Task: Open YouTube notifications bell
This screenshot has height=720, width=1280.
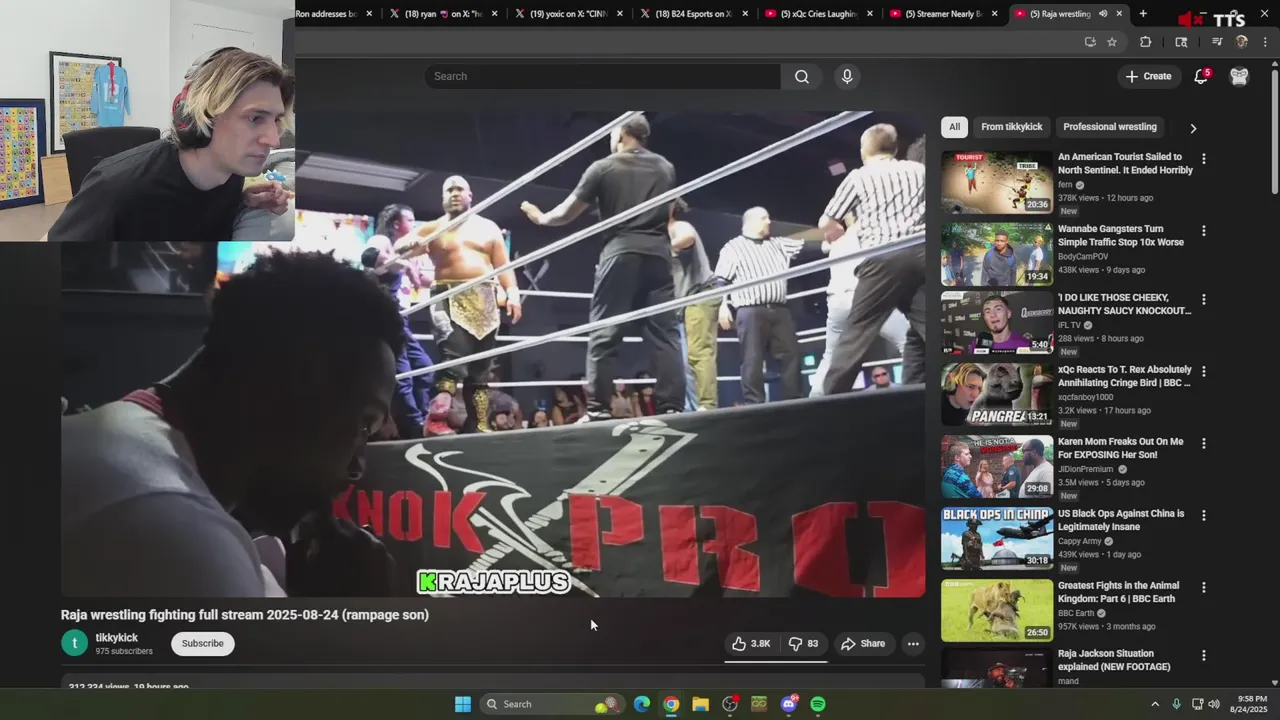Action: 1202,76
